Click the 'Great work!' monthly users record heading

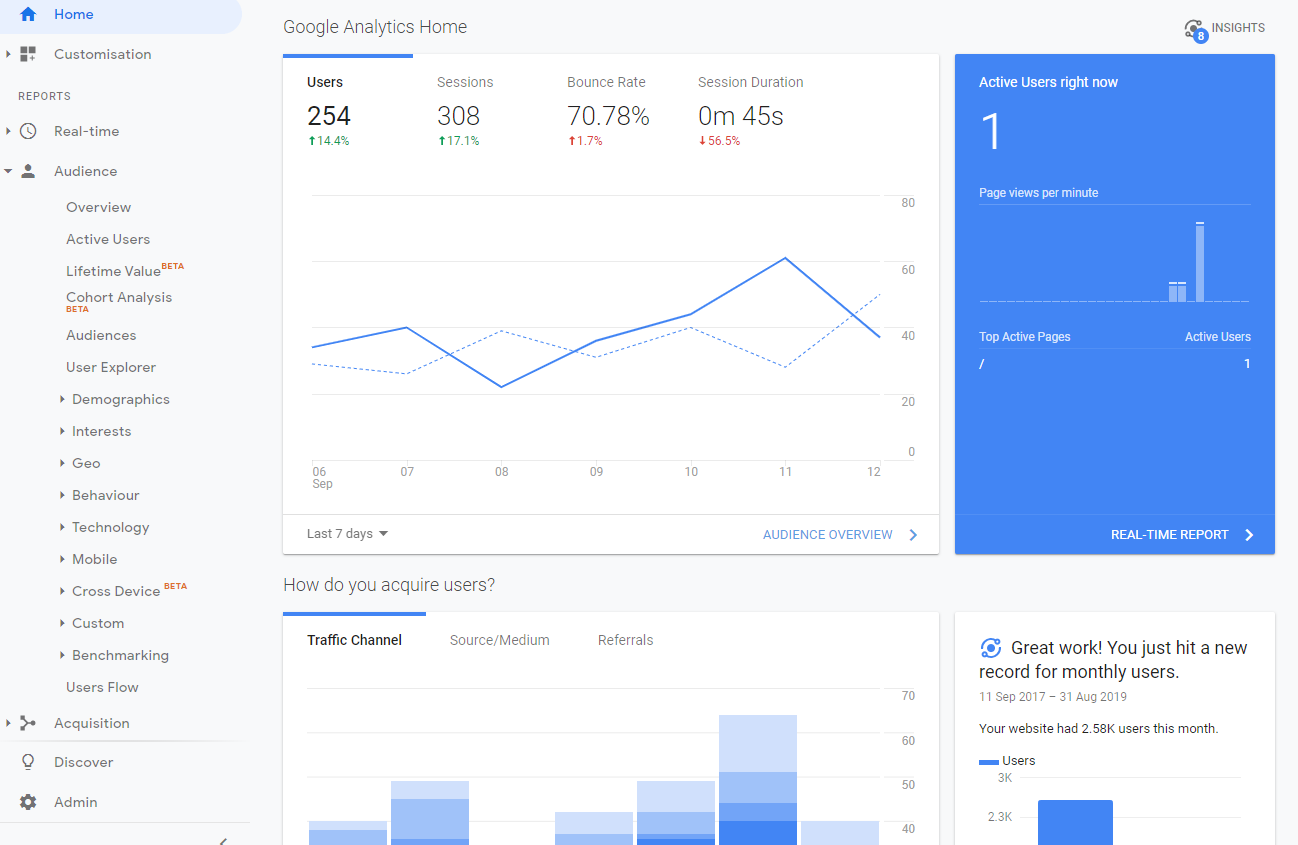coord(1113,660)
